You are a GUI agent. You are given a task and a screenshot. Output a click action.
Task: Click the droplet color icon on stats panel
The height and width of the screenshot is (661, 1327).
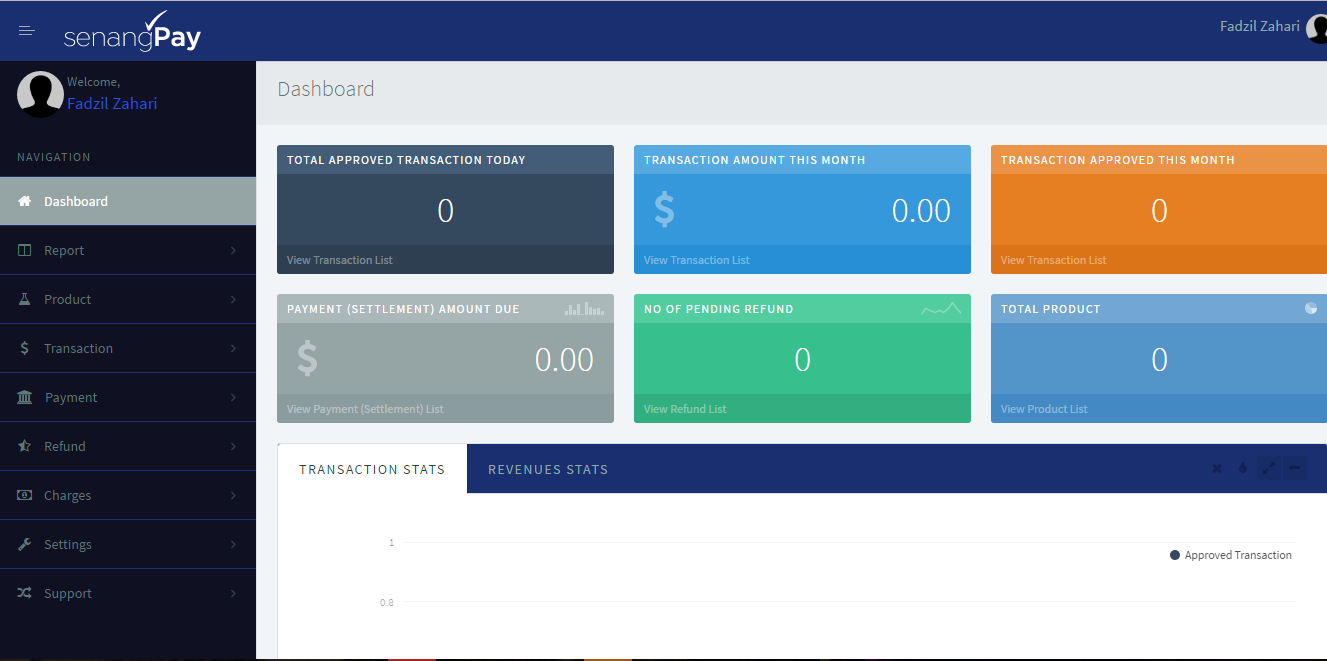(1243, 468)
